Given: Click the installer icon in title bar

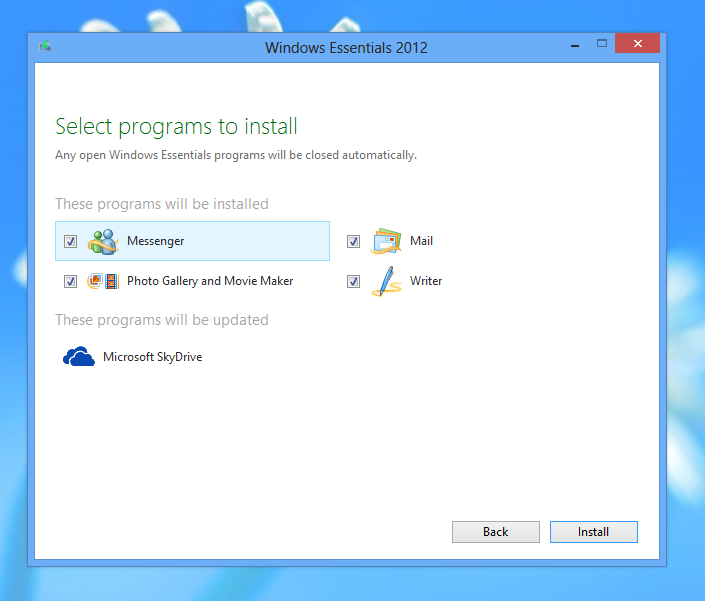Looking at the screenshot, I should coord(45,46).
